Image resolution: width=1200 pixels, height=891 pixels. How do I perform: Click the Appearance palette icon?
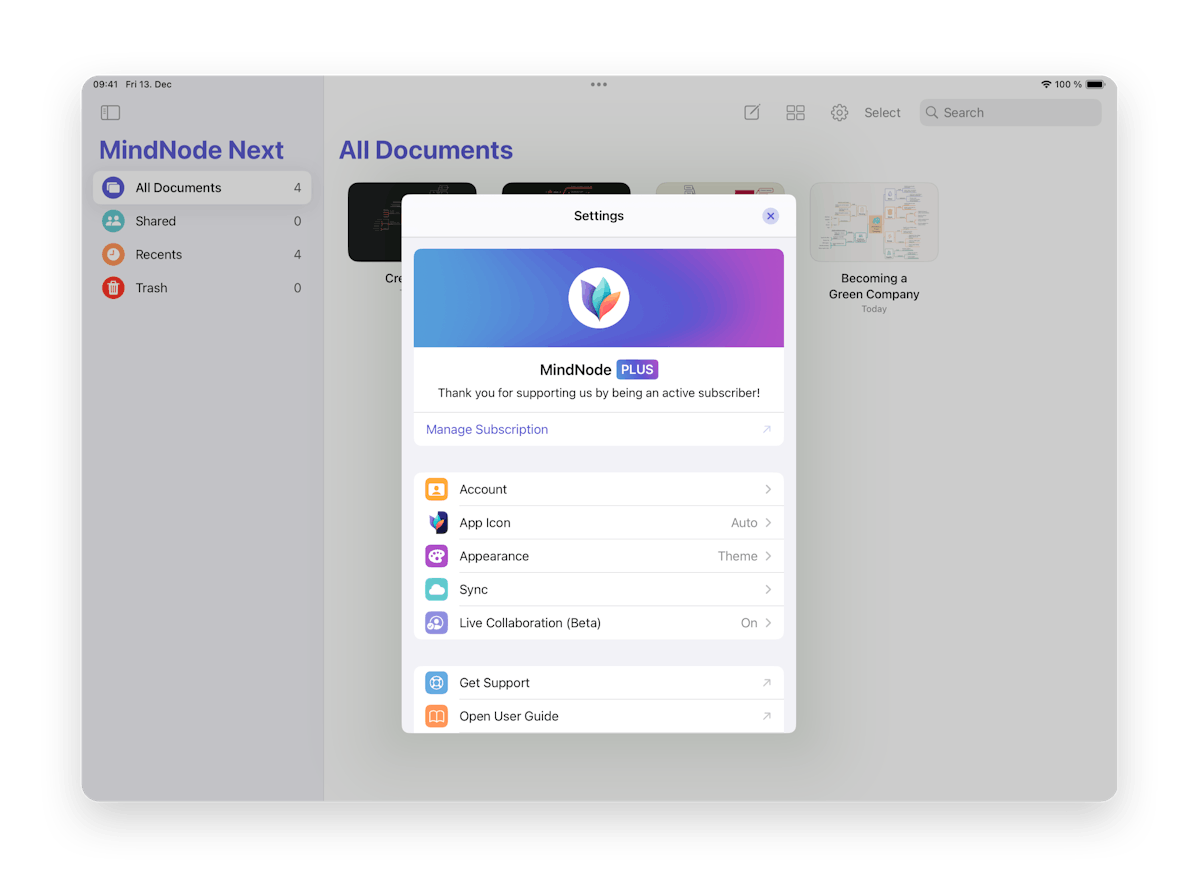click(x=436, y=556)
